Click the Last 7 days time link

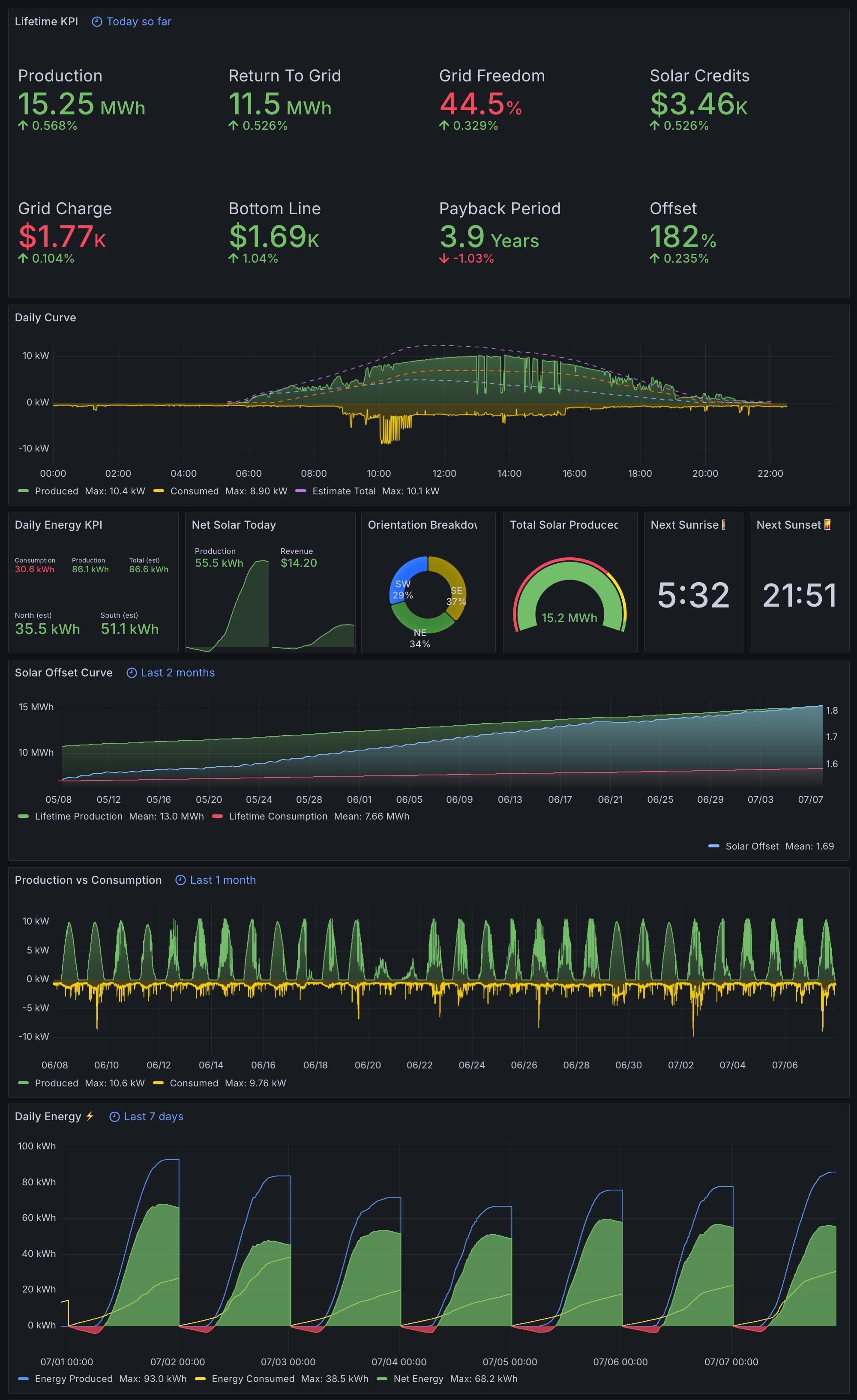(x=153, y=1116)
